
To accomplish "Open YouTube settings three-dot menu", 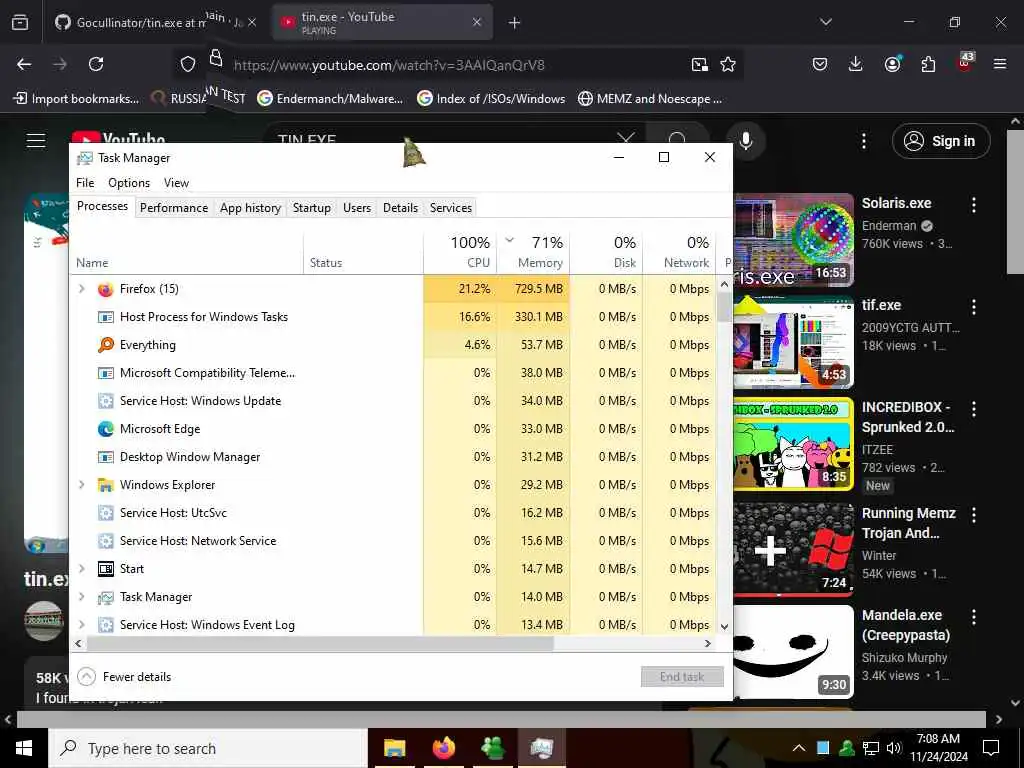I will click(864, 140).
